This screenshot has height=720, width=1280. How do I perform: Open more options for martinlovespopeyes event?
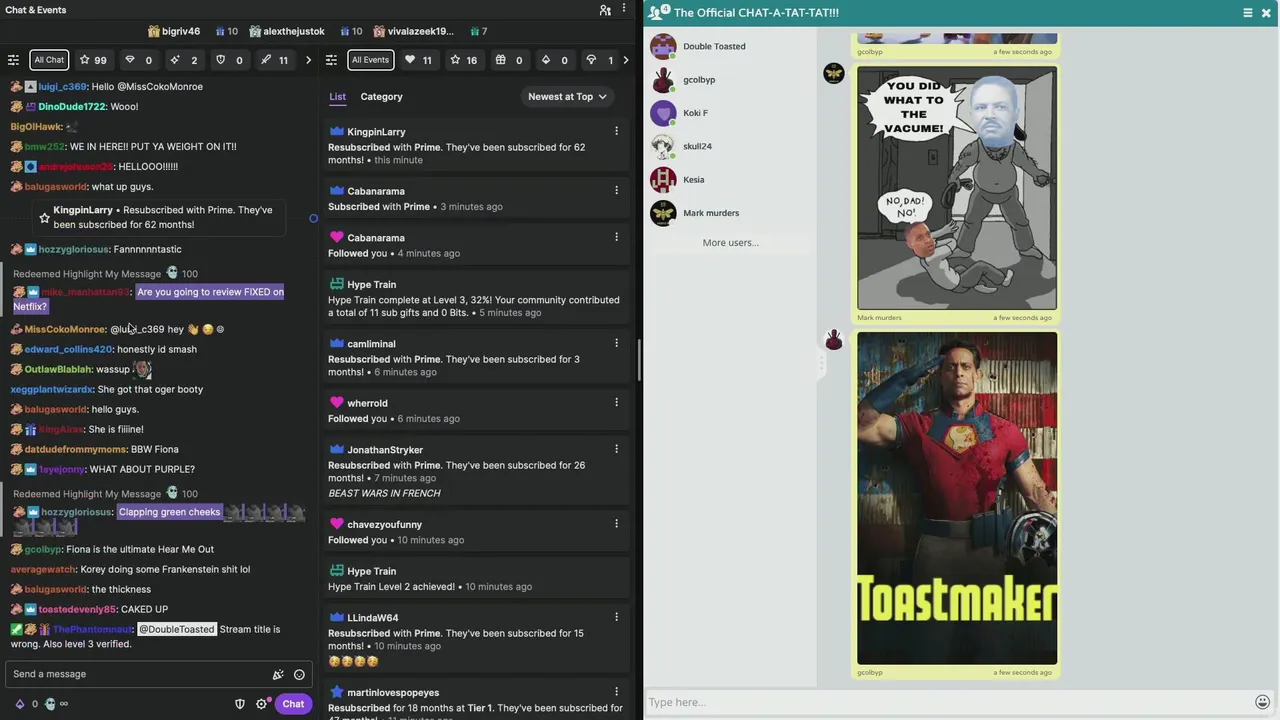click(616, 691)
